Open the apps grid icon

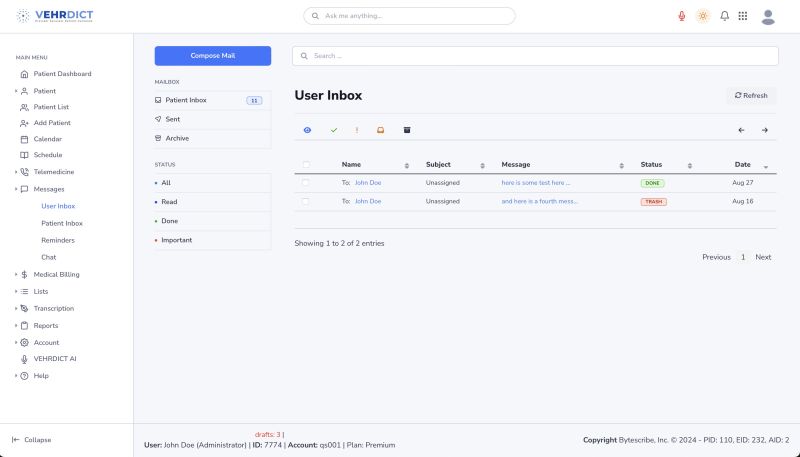click(x=742, y=16)
